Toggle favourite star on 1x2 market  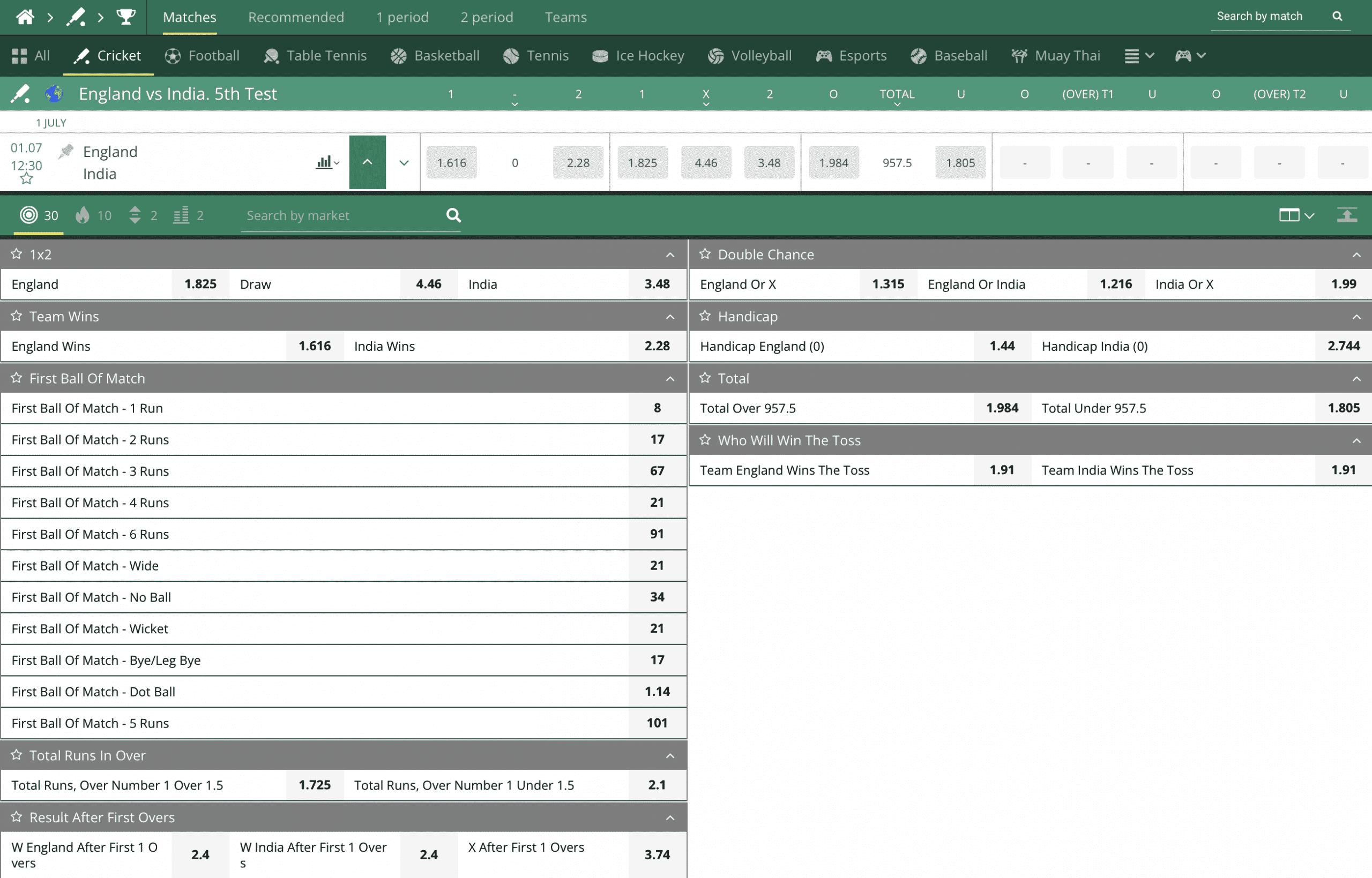tap(18, 254)
